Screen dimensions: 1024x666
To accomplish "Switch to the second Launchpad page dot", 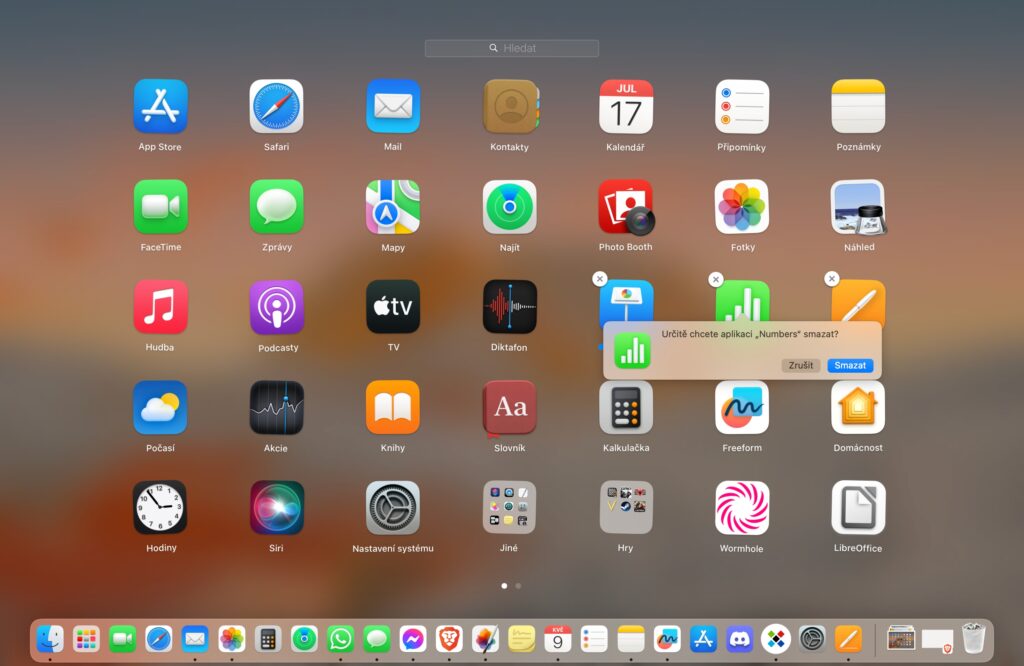I will [x=518, y=586].
